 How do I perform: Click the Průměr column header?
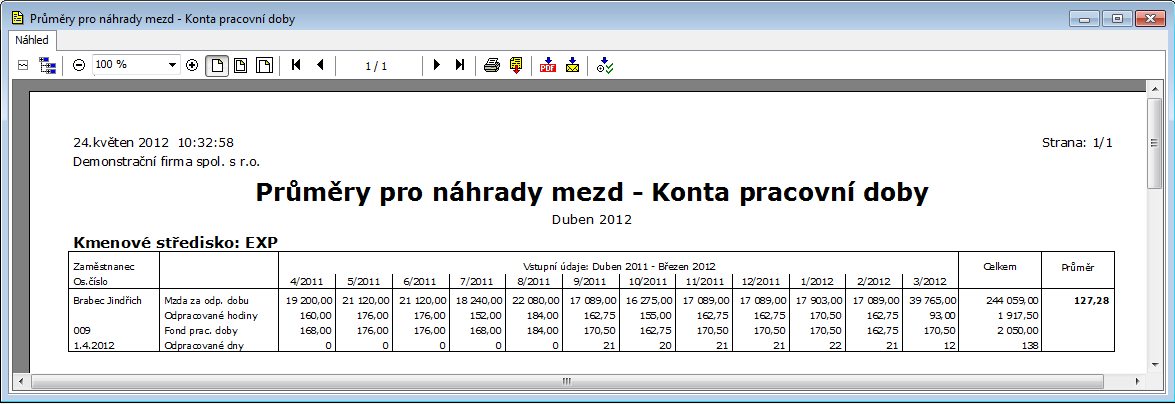point(1078,267)
